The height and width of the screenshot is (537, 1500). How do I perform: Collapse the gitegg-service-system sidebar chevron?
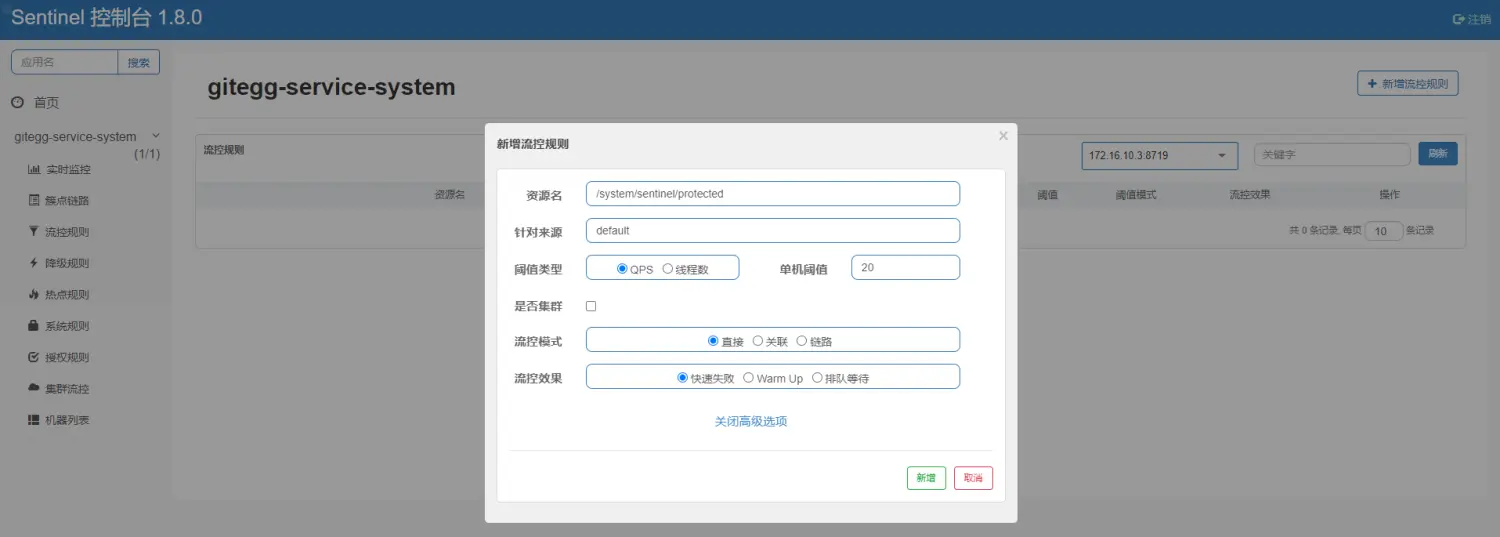155,136
